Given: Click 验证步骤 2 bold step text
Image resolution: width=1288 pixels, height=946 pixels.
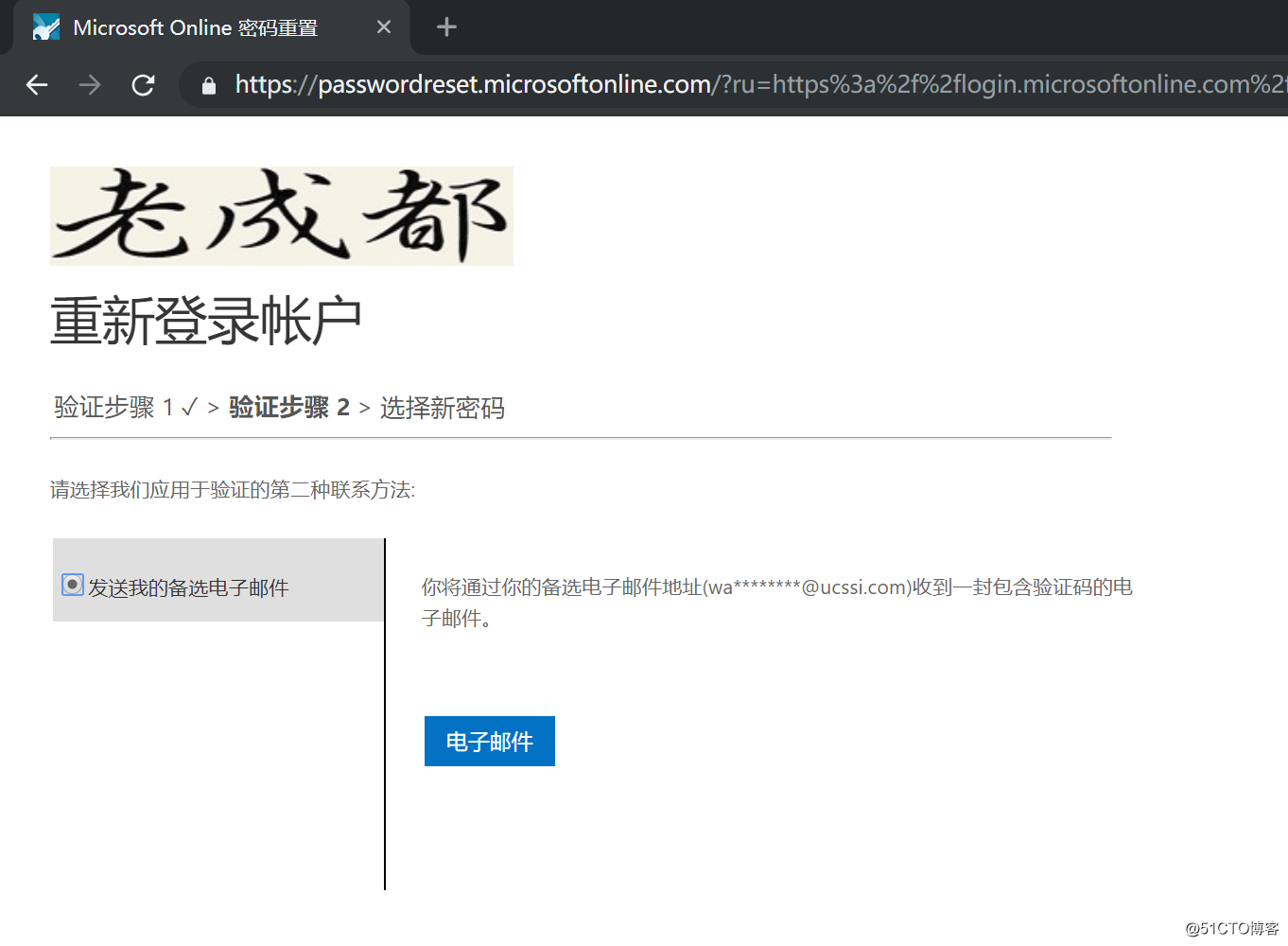Looking at the screenshot, I should 289,408.
